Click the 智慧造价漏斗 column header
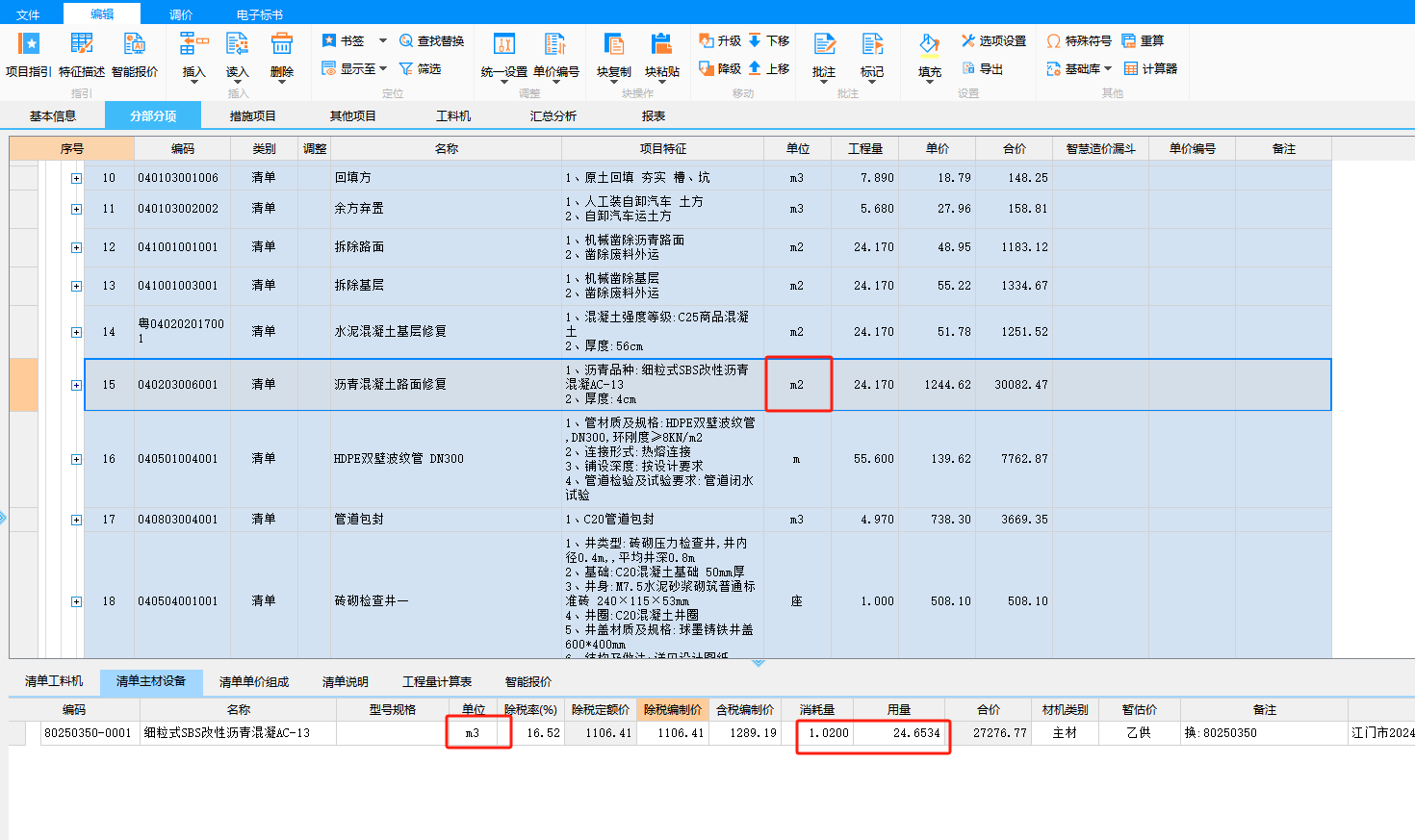 (1101, 148)
